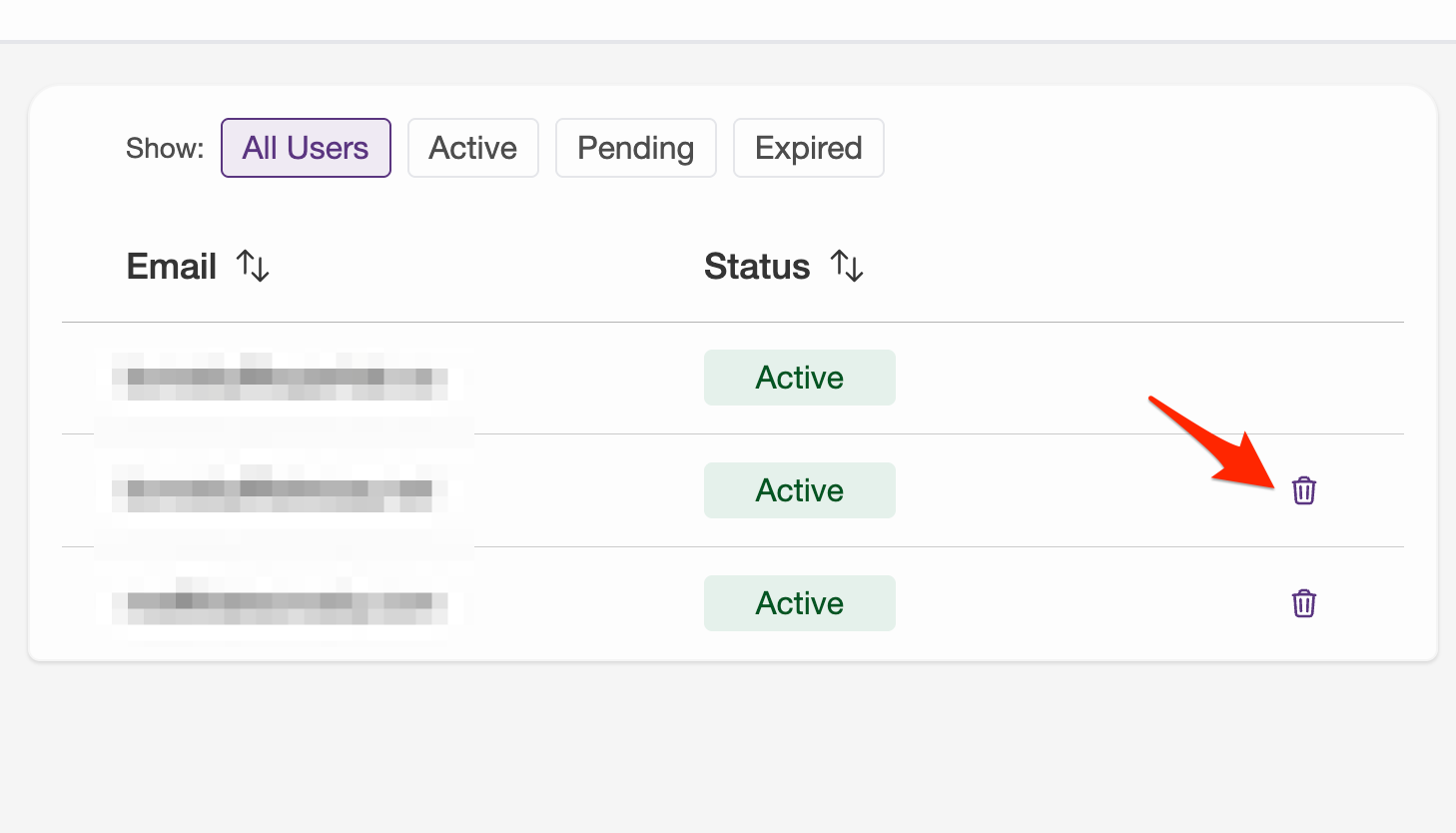The image size is (1456, 833).
Task: Click the Email column header text
Action: pos(172,267)
